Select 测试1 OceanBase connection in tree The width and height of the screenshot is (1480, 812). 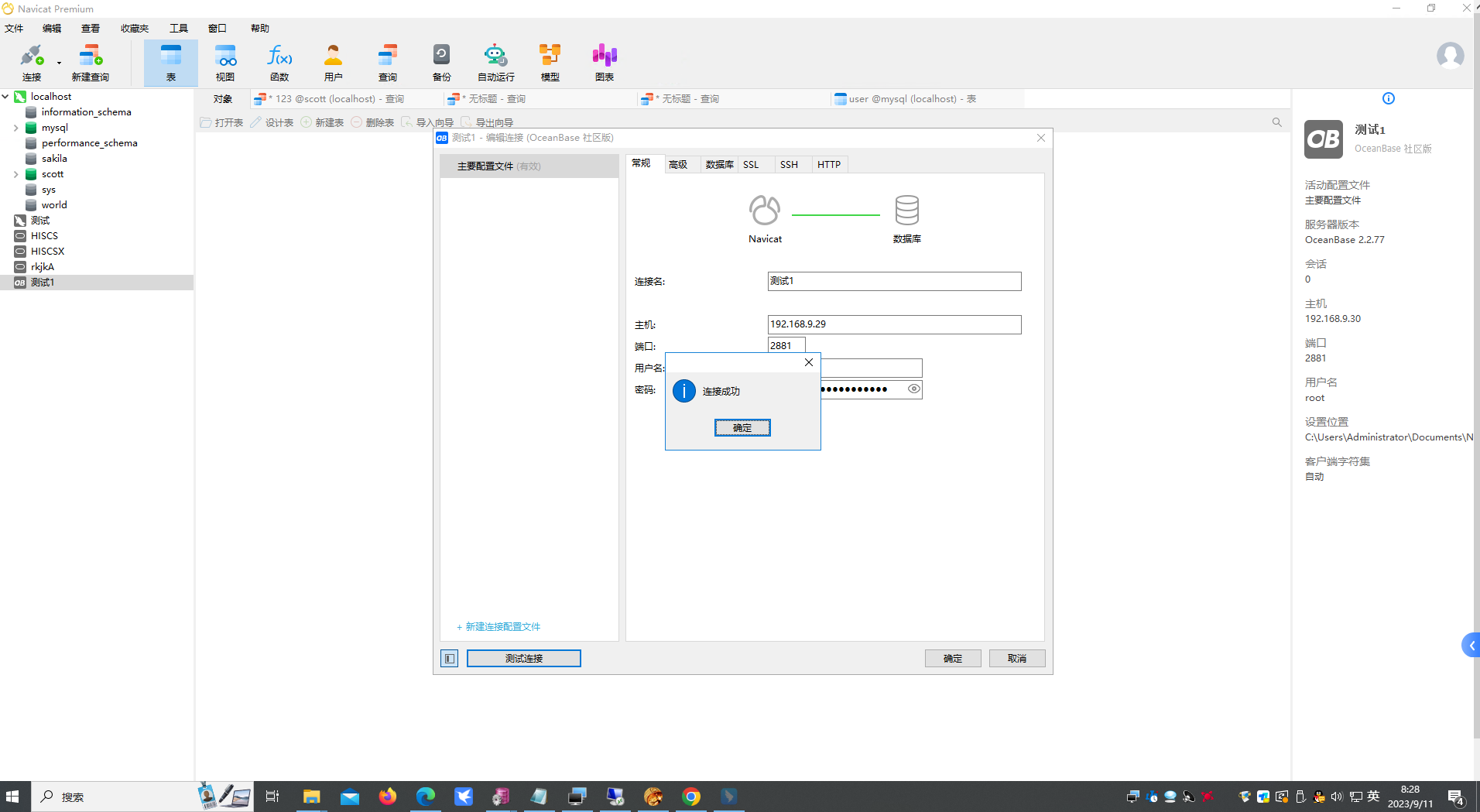[x=43, y=283]
